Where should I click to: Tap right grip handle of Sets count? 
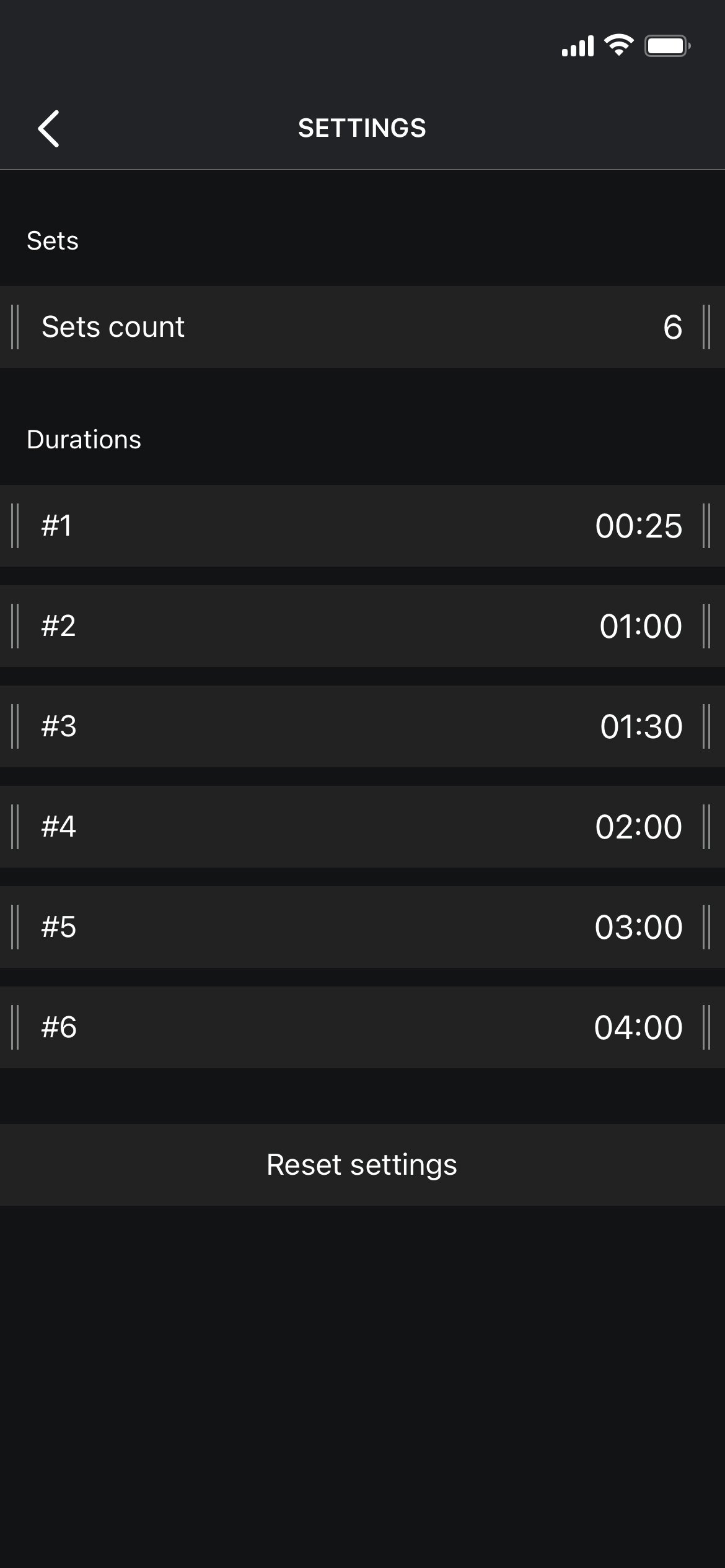[x=706, y=327]
